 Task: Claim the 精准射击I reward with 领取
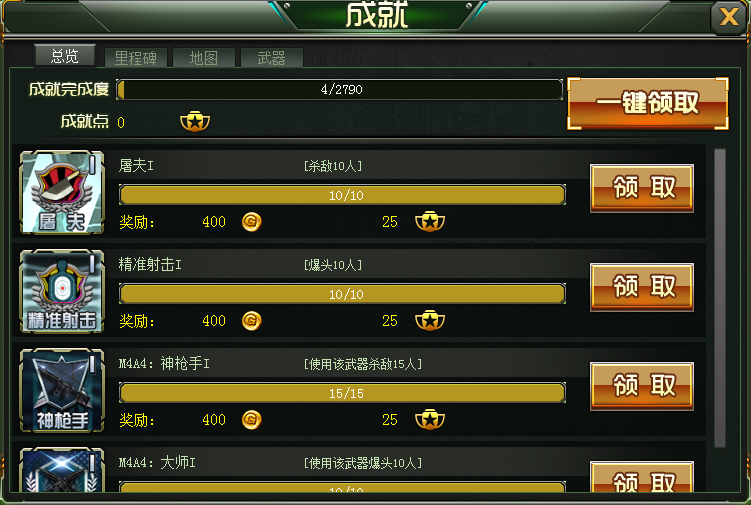pos(642,287)
